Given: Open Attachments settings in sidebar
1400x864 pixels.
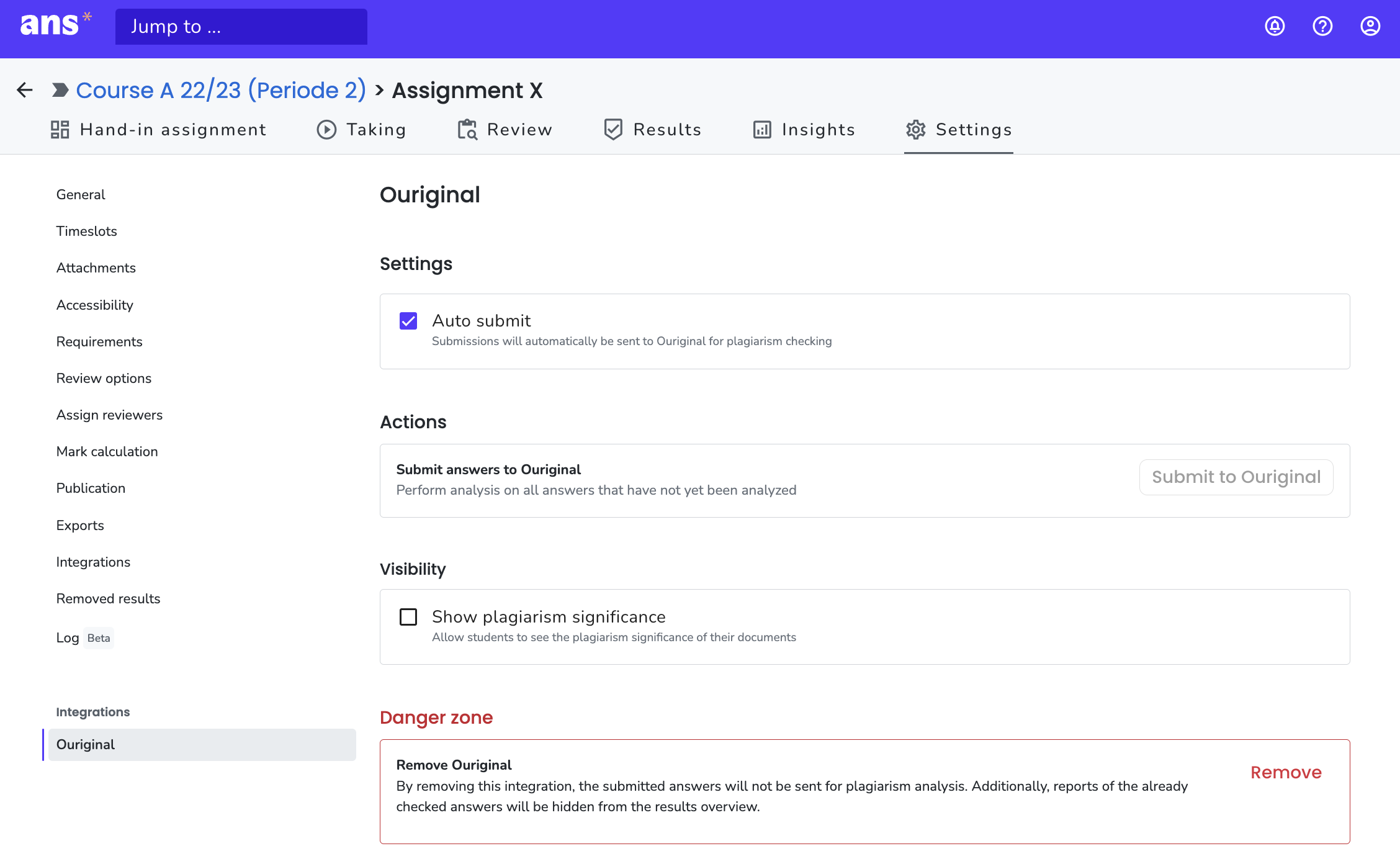Looking at the screenshot, I should 96,268.
